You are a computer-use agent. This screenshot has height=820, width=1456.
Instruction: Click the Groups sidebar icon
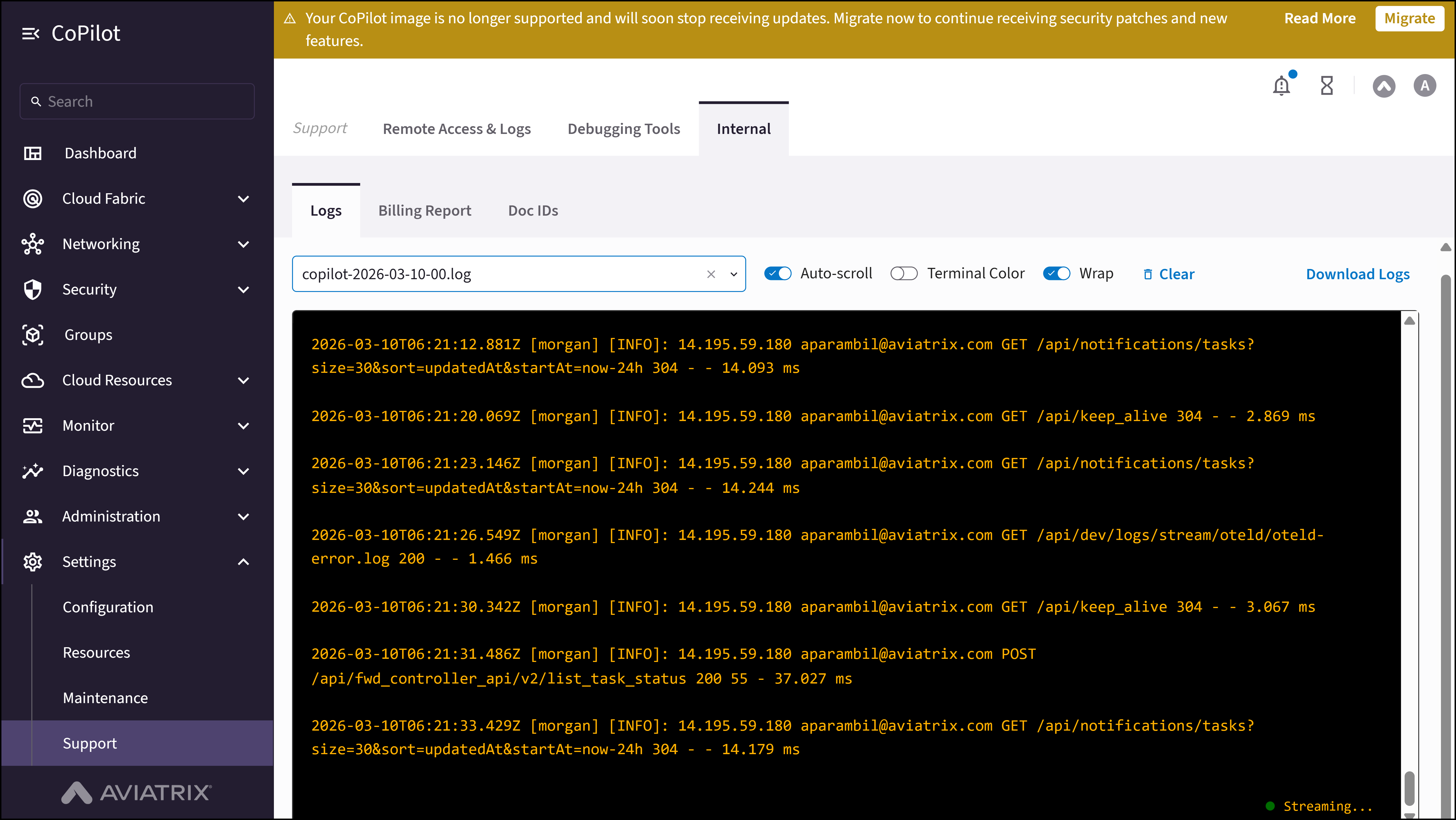click(x=33, y=335)
